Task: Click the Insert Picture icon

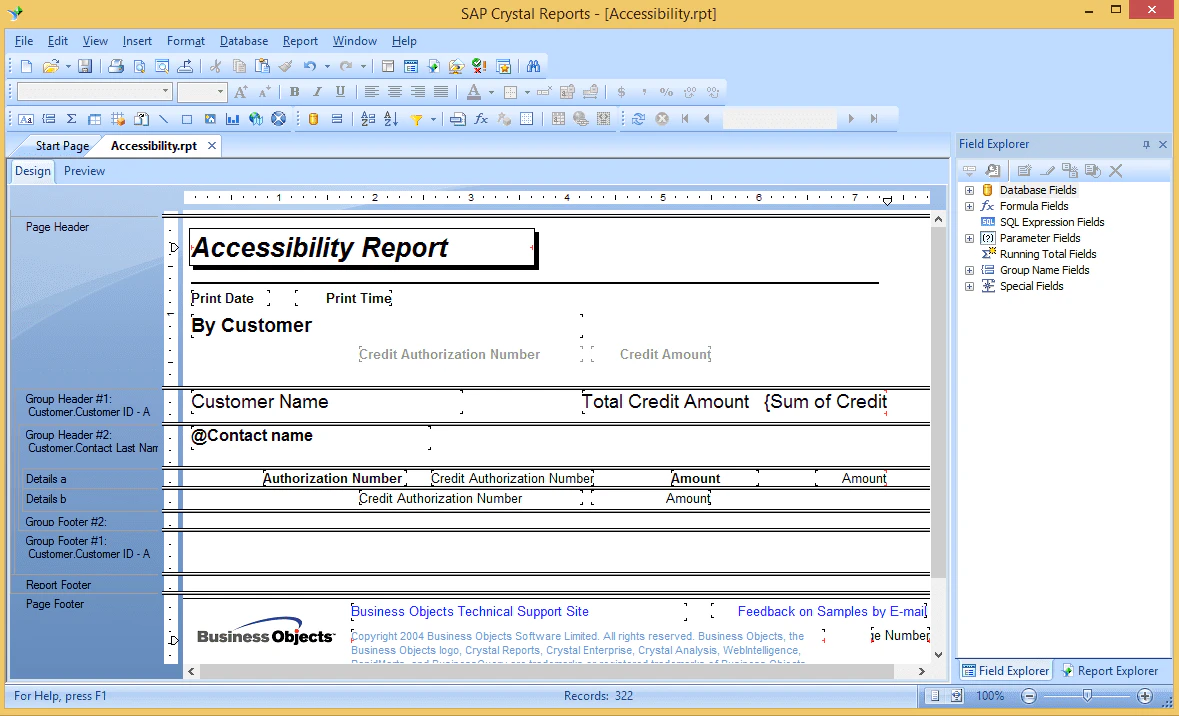Action: coord(210,119)
